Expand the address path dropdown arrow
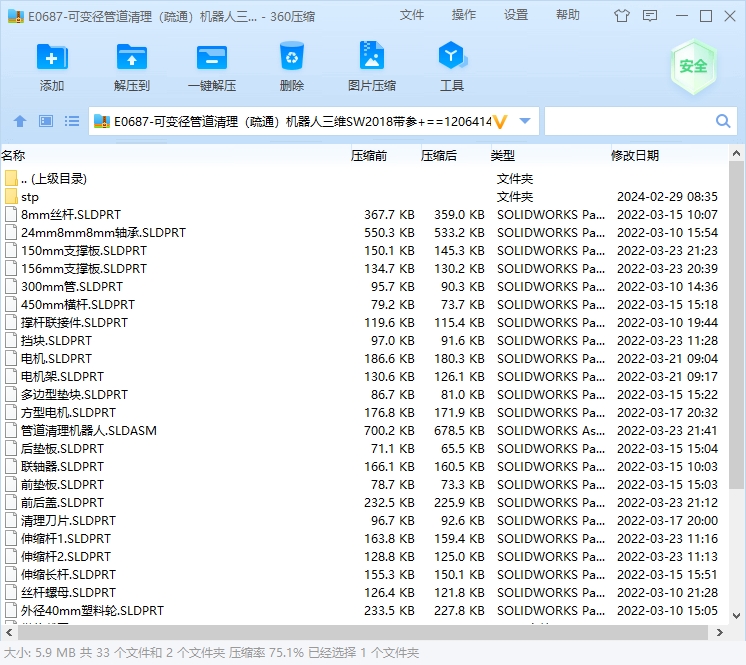This screenshot has height=665, width=746. point(525,121)
